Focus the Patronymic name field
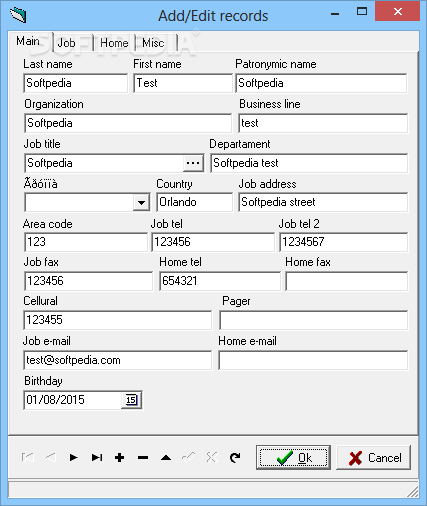The width and height of the screenshot is (427, 506). (321, 83)
